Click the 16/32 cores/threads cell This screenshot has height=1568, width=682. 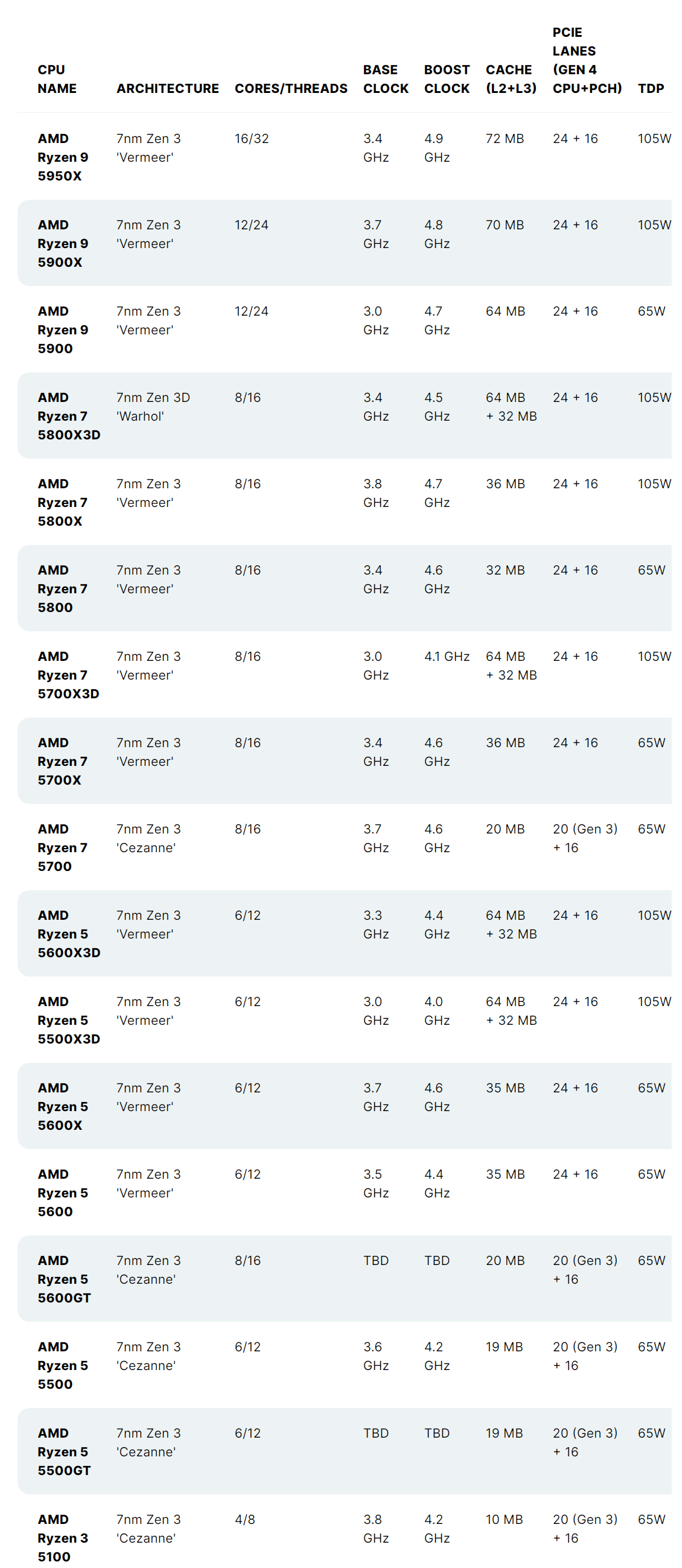(252, 139)
